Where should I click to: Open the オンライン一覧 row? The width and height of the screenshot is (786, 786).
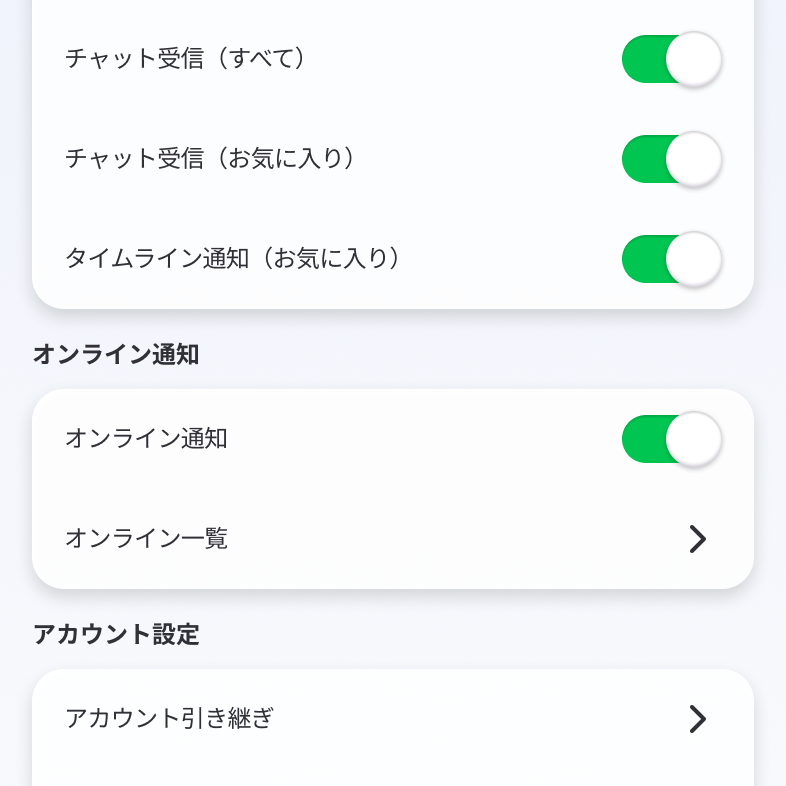[x=392, y=539]
